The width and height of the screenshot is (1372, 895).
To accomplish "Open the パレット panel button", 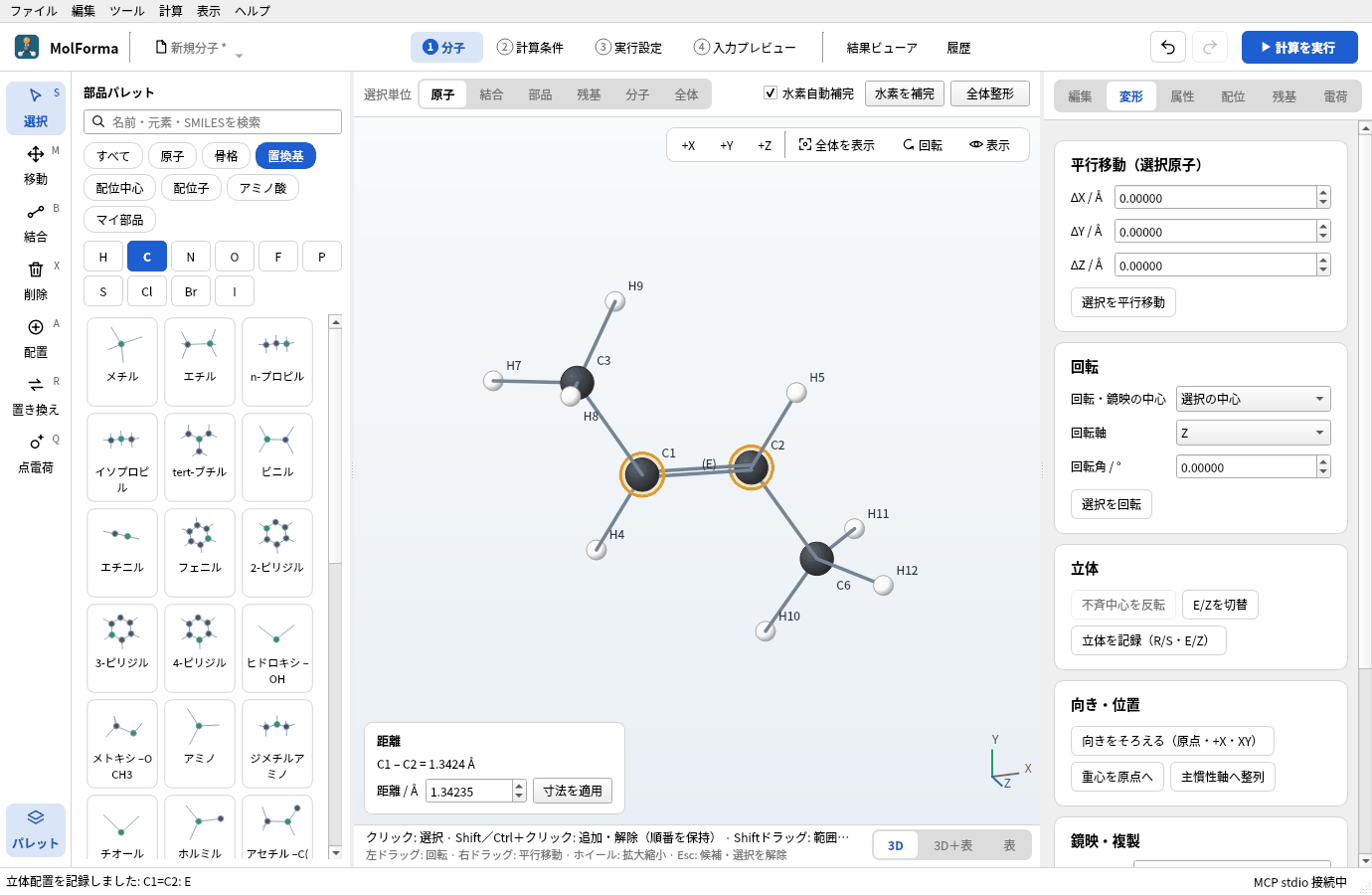I will point(36,829).
